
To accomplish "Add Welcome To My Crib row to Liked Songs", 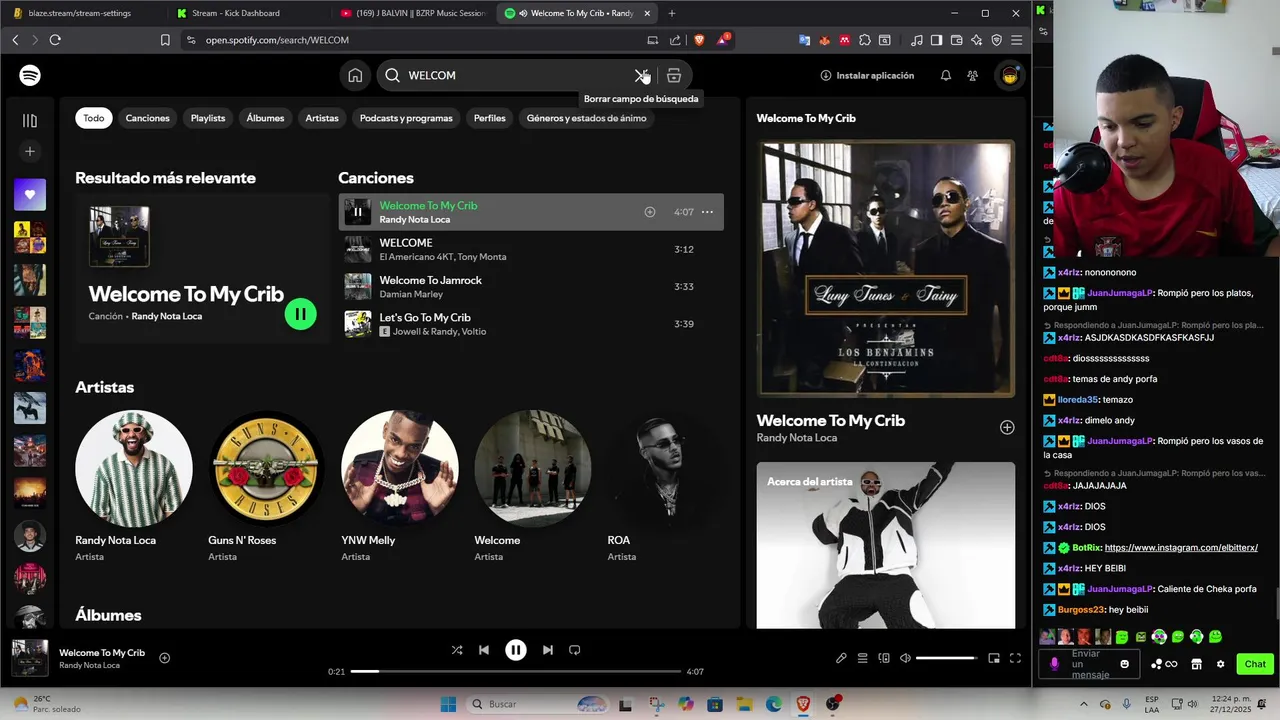I will pyautogui.click(x=650, y=212).
